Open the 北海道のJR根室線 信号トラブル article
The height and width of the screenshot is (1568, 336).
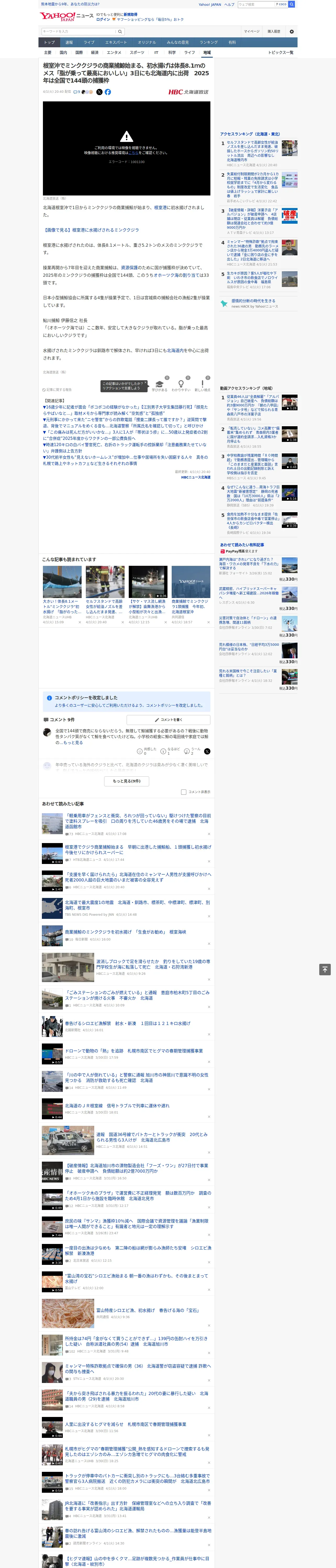coord(117,1105)
